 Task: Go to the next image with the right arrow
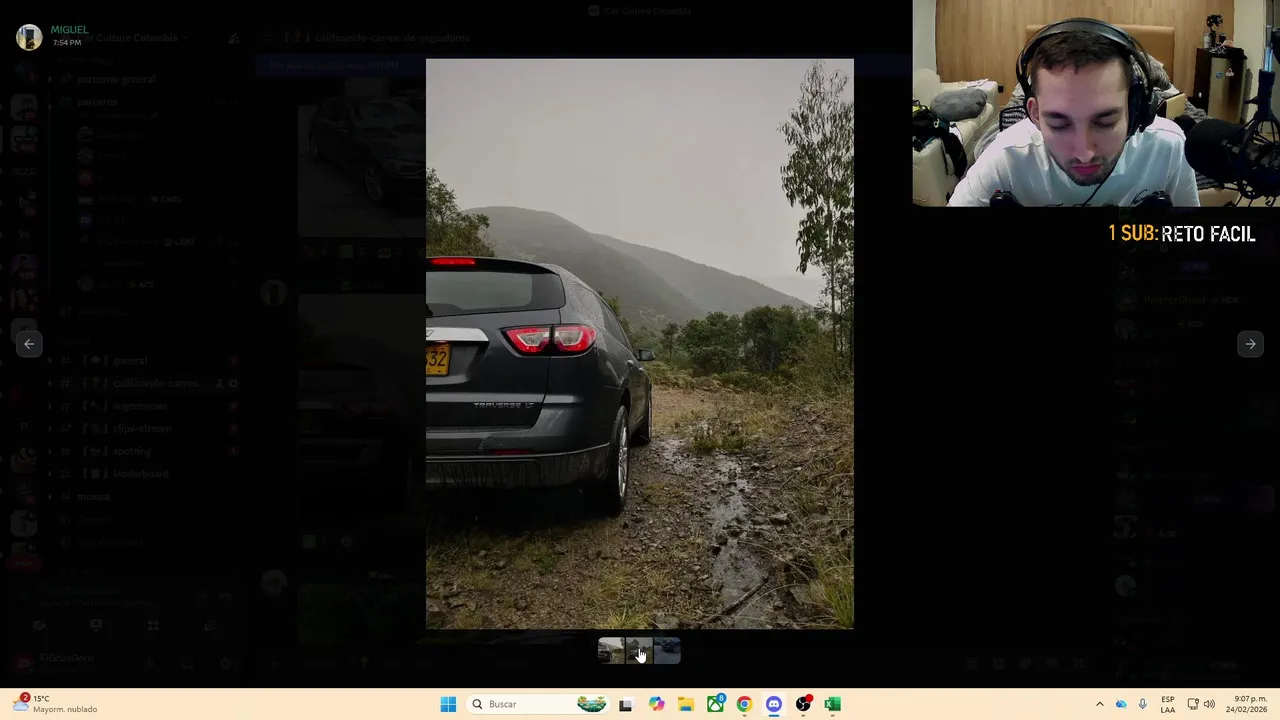point(1250,344)
